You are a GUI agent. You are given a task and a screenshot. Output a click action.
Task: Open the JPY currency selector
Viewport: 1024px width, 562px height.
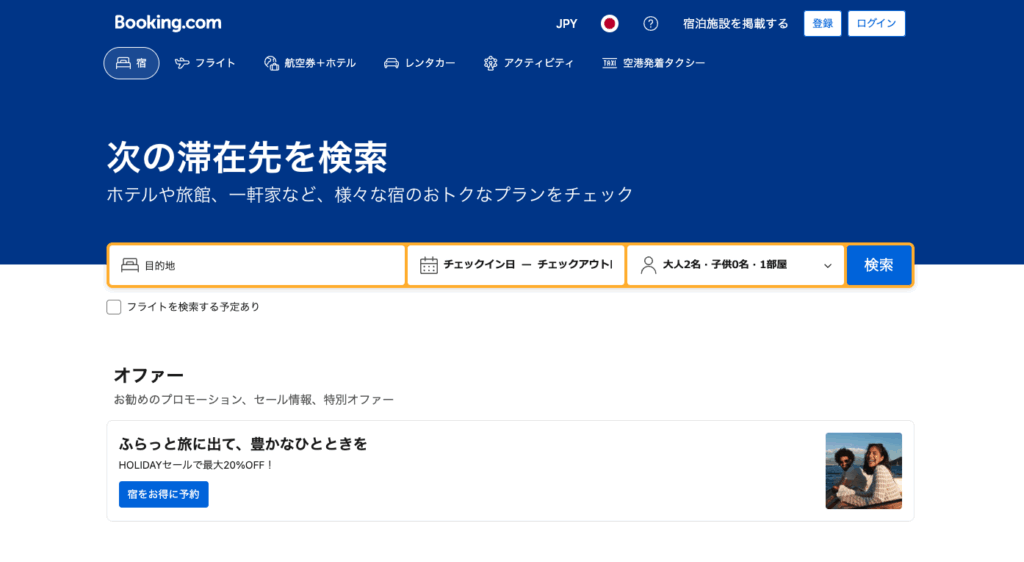[566, 24]
